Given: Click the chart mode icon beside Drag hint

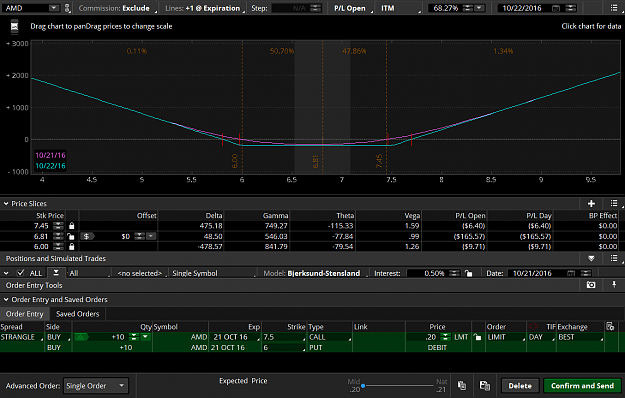Looking at the screenshot, I should click(x=14, y=27).
